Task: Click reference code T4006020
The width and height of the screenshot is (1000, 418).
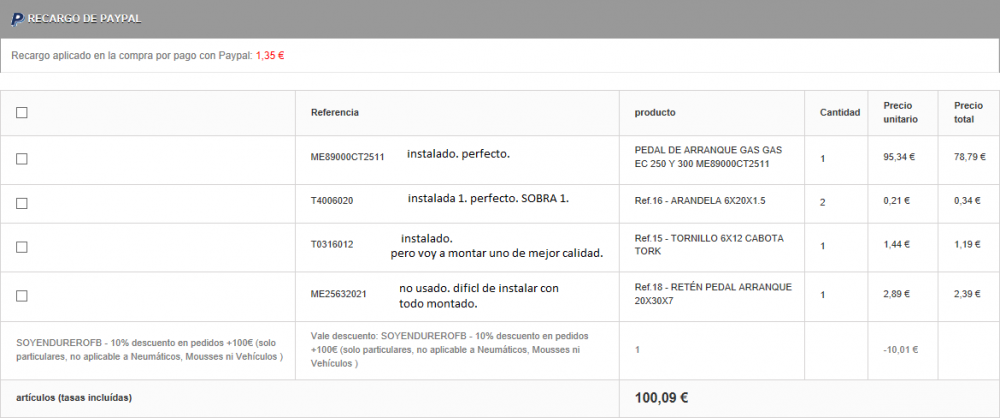Action: 332,201
